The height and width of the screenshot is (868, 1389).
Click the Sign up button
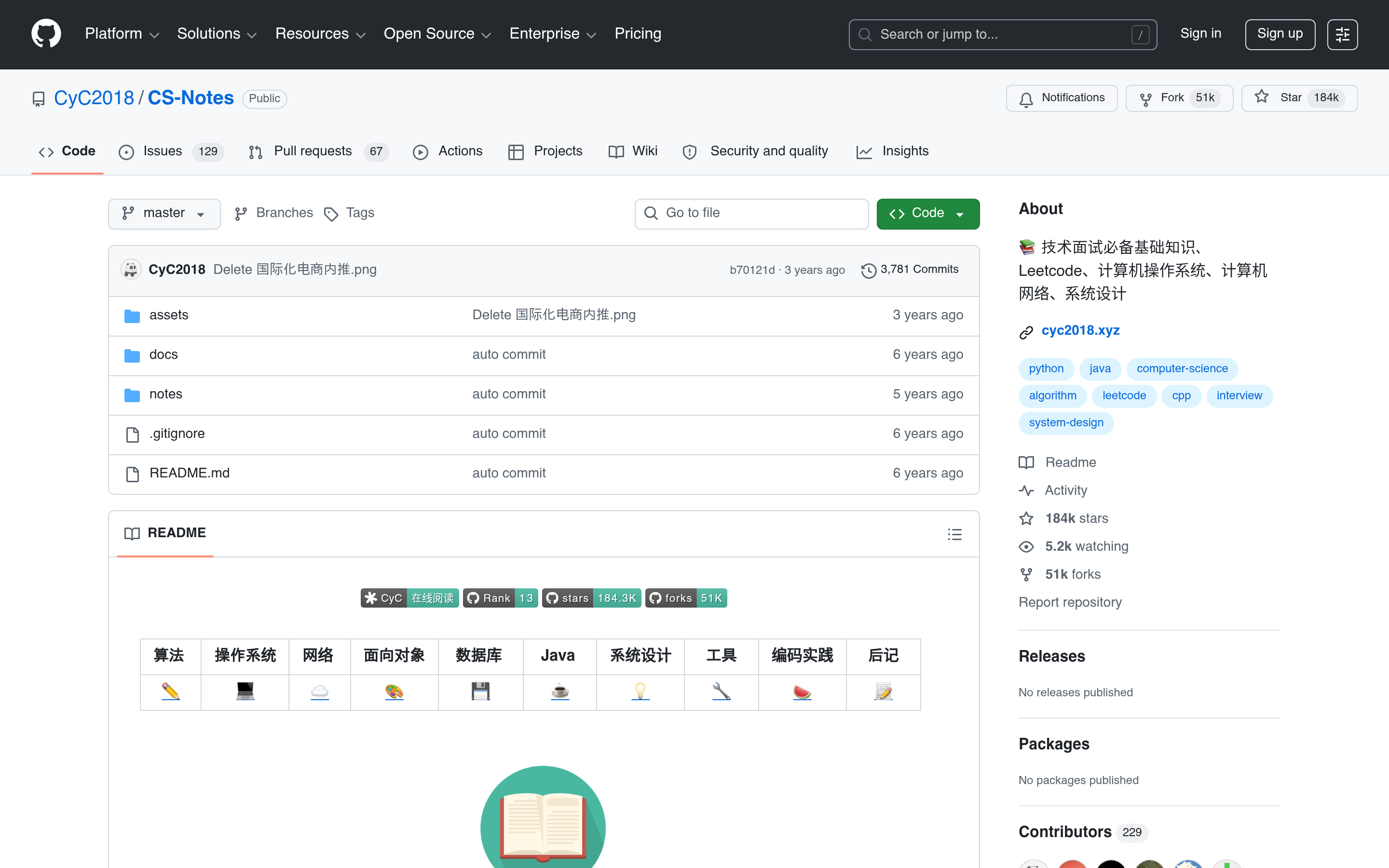pos(1280,34)
